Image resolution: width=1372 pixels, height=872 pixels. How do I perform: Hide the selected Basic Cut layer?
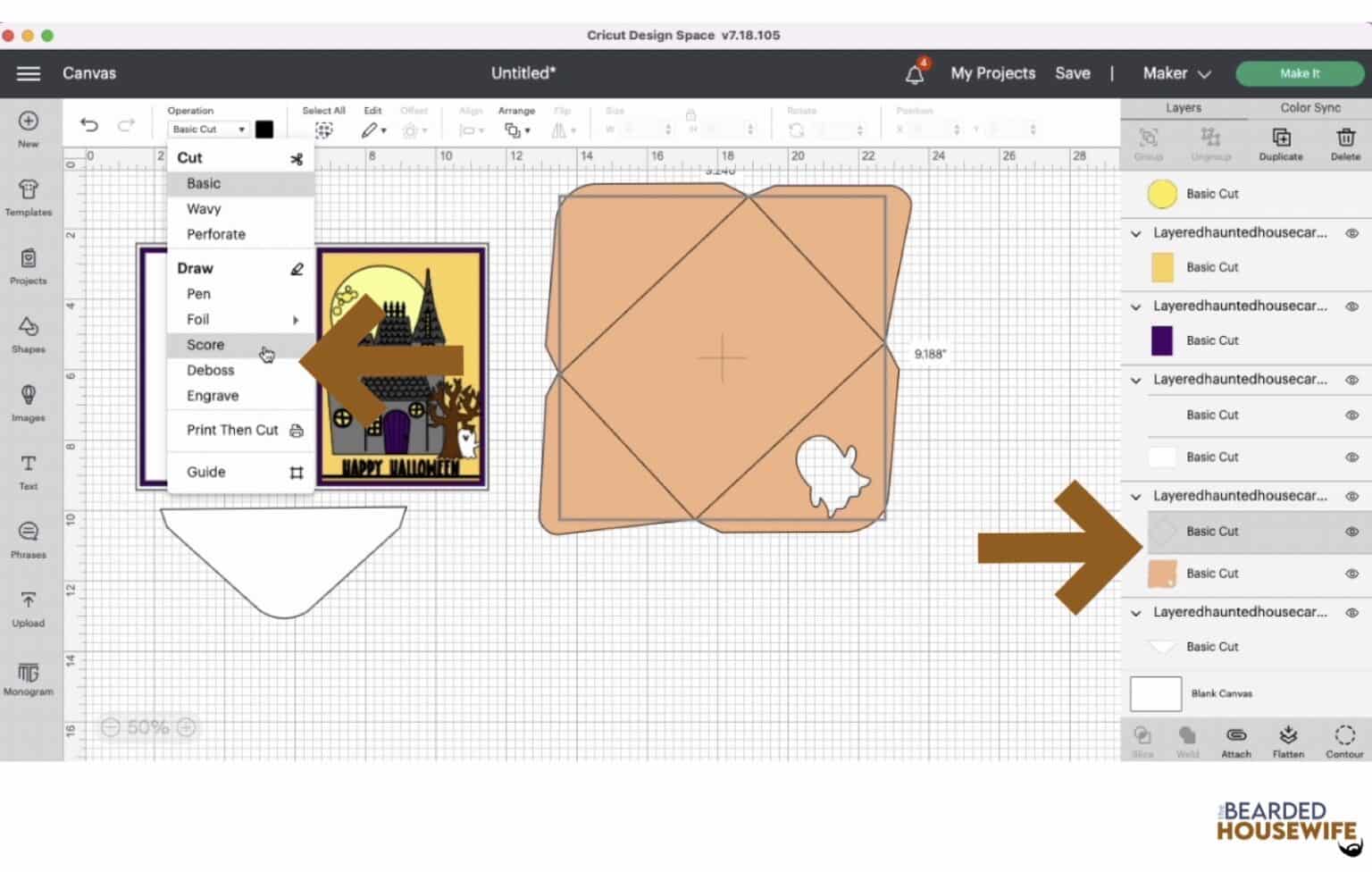[x=1351, y=532]
